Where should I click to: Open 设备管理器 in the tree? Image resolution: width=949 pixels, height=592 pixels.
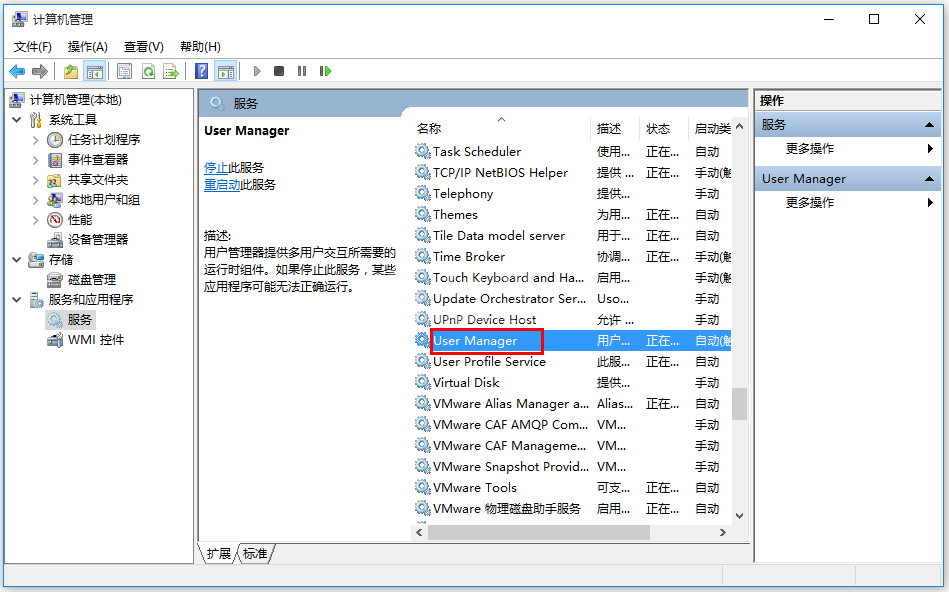97,240
